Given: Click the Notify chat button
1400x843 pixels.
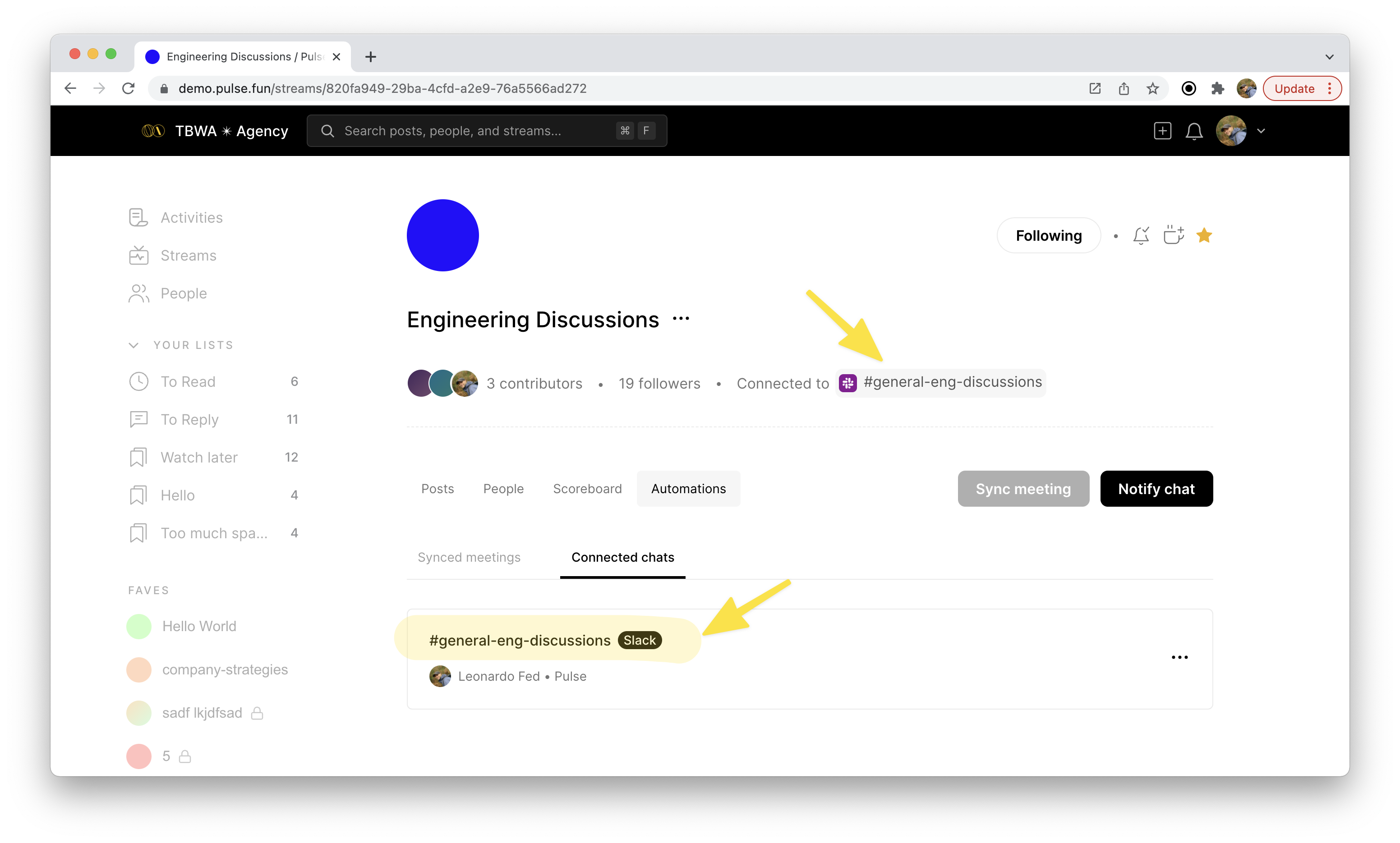Looking at the screenshot, I should coord(1156,489).
